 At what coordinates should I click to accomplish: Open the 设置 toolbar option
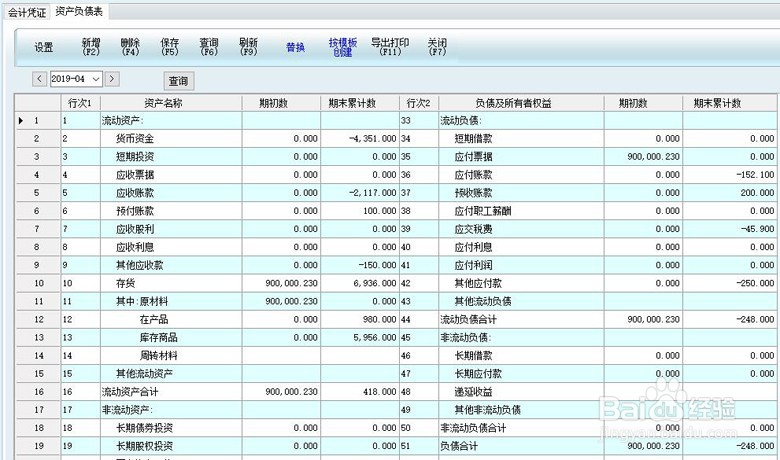tap(43, 47)
